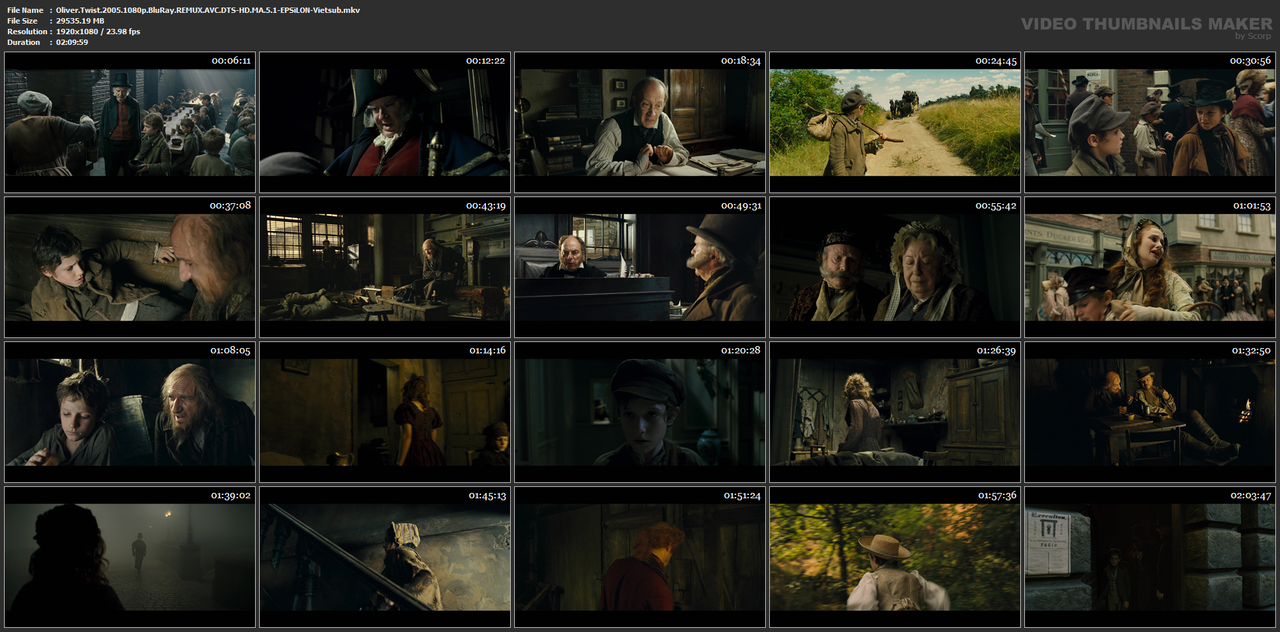Open the forest frame at 01:57:36

[x=895, y=557]
